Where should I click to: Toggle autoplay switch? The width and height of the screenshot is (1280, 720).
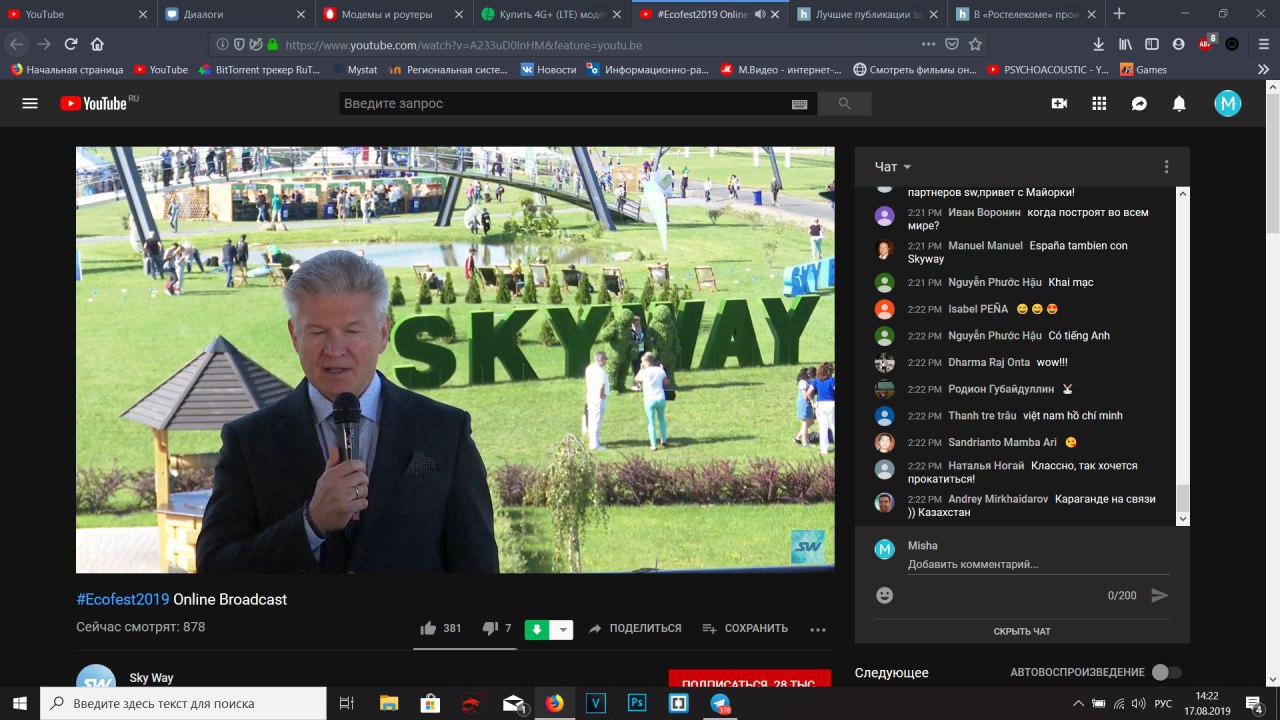[x=1166, y=672]
